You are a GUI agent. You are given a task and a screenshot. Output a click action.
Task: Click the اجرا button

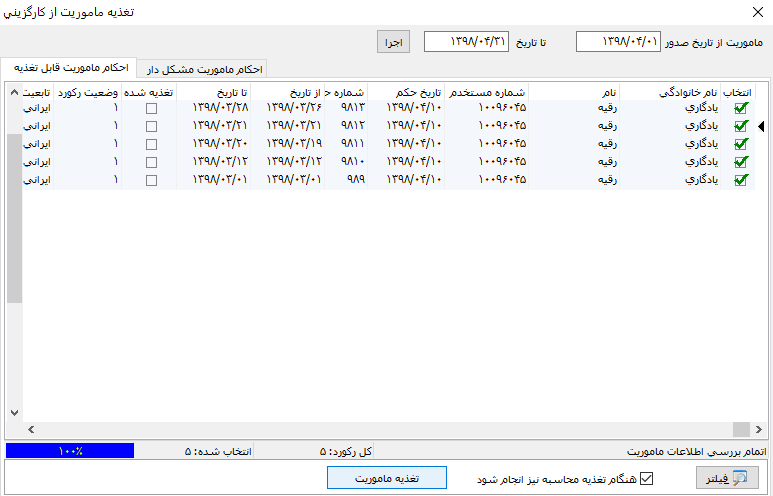tap(393, 42)
